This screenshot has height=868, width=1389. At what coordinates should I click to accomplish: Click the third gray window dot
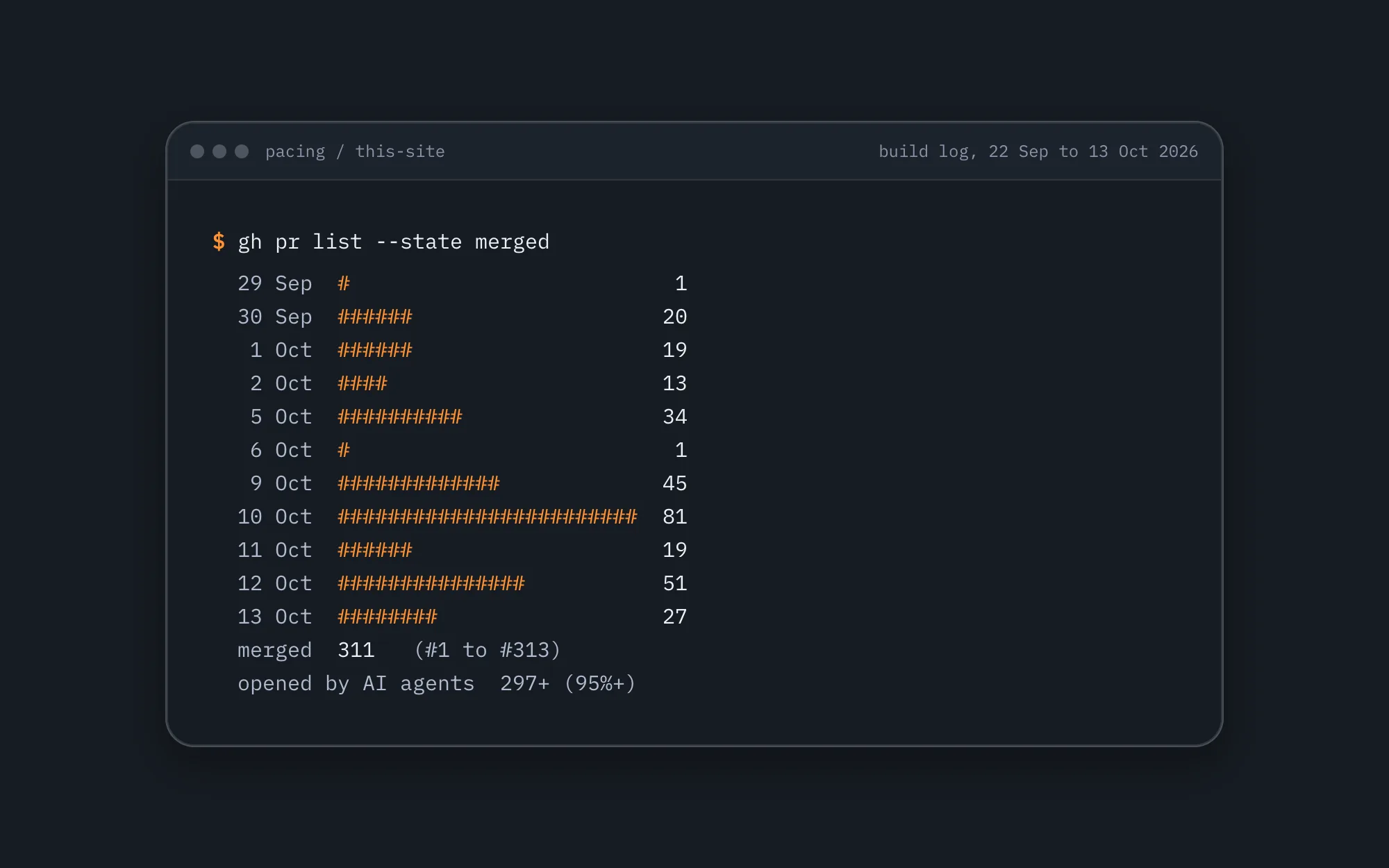pyautogui.click(x=242, y=151)
